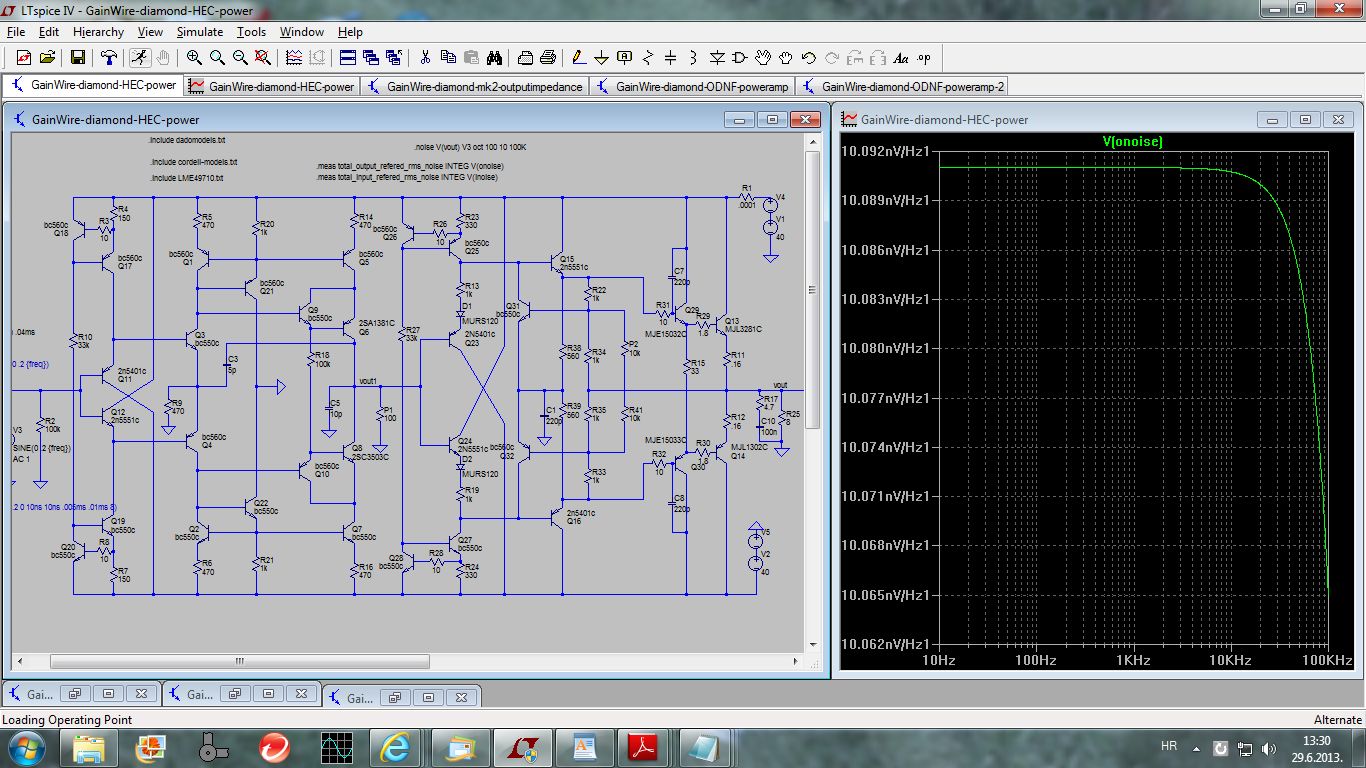Click the 10.092nV/Hz½ axis label
This screenshot has width=1366, height=768.
(x=884, y=151)
